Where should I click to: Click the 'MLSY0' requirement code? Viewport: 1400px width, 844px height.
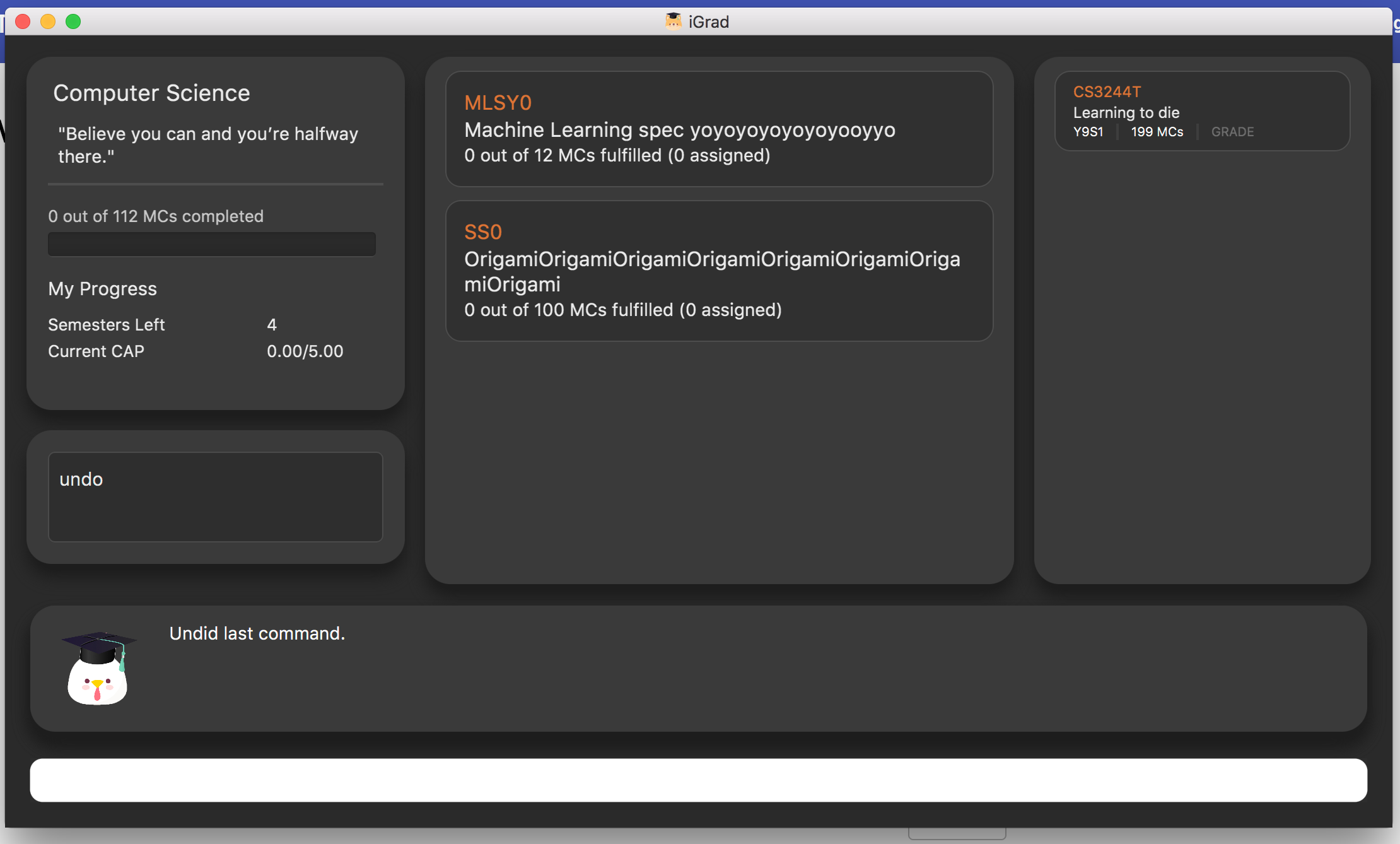pos(498,103)
